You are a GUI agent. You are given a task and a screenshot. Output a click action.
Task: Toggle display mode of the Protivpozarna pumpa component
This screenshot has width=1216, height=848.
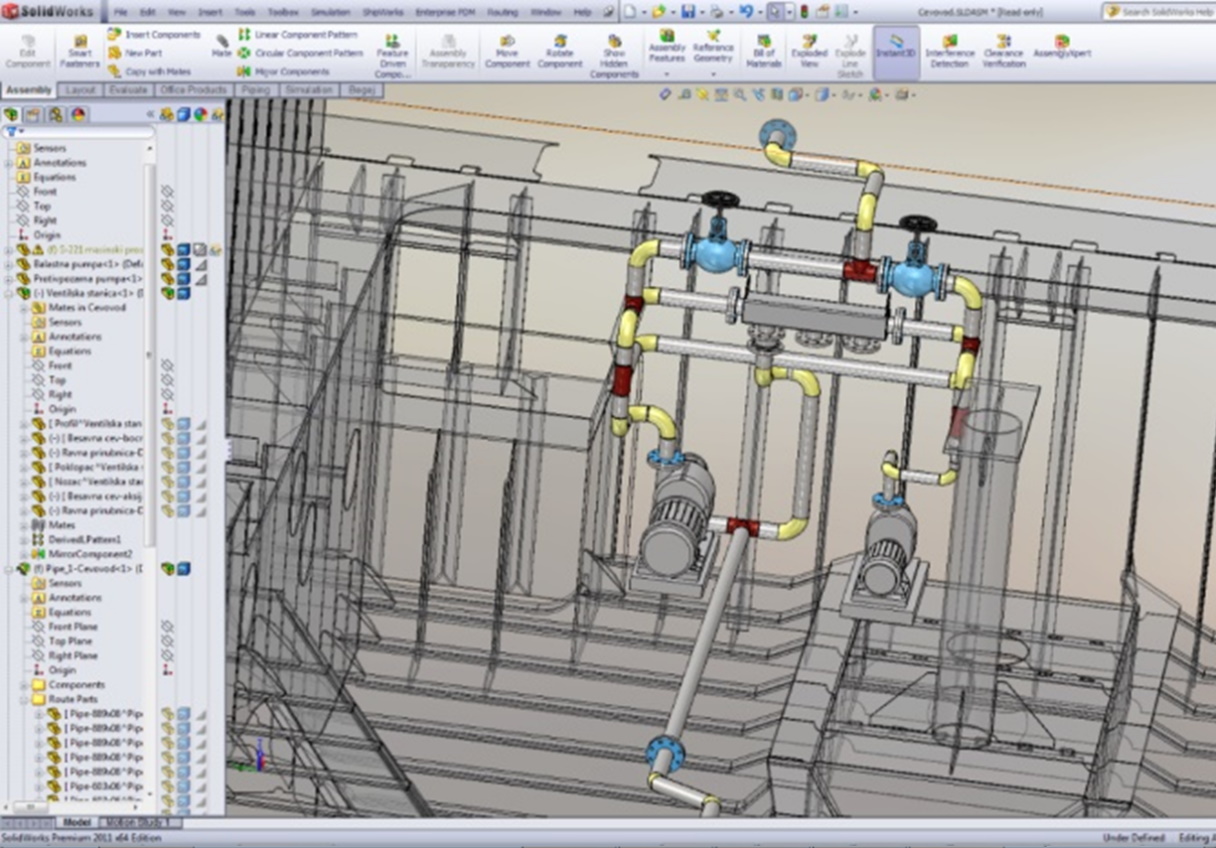[183, 279]
